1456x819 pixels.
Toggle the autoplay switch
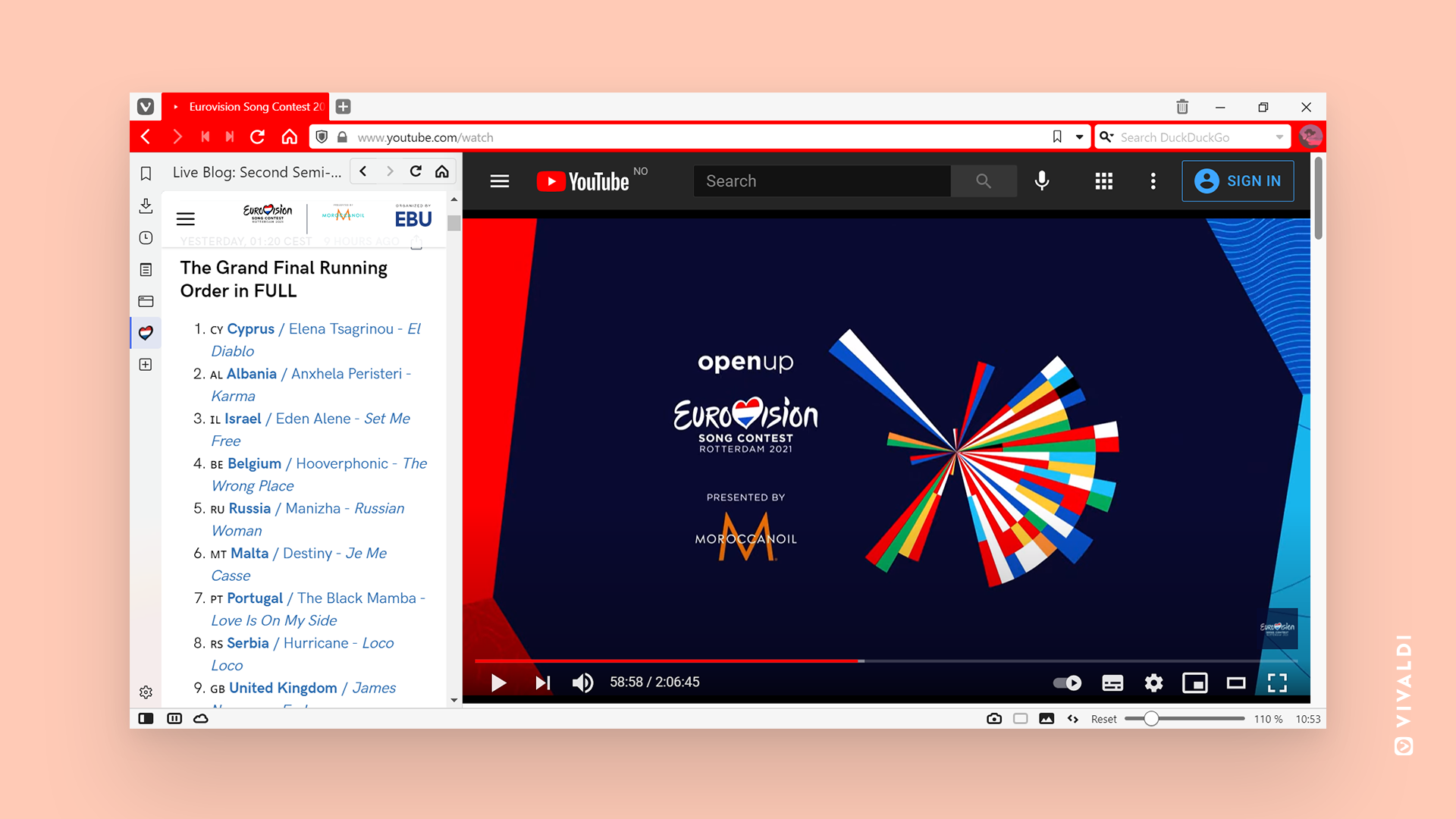[1067, 682]
